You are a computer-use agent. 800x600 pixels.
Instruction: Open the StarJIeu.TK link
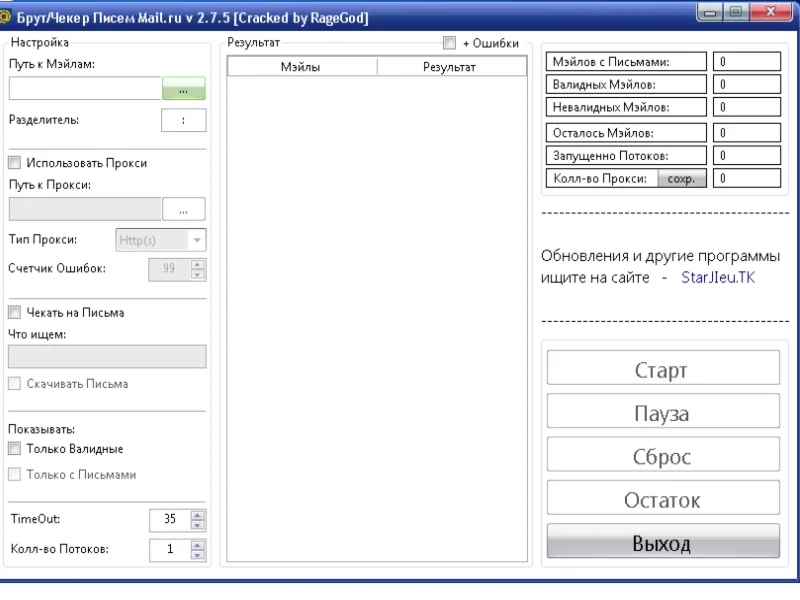[718, 278]
